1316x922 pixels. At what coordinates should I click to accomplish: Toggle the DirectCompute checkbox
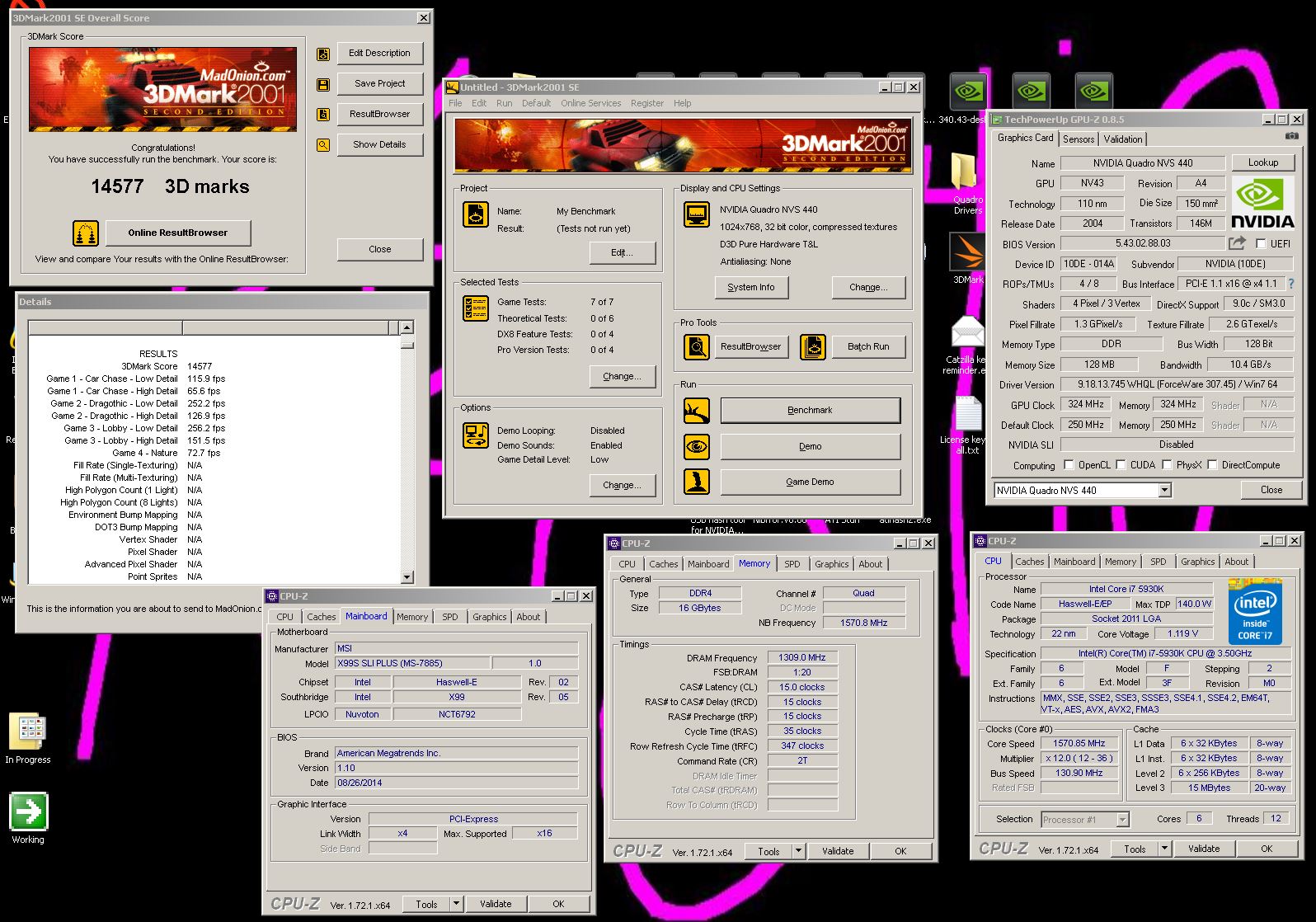[1213, 465]
